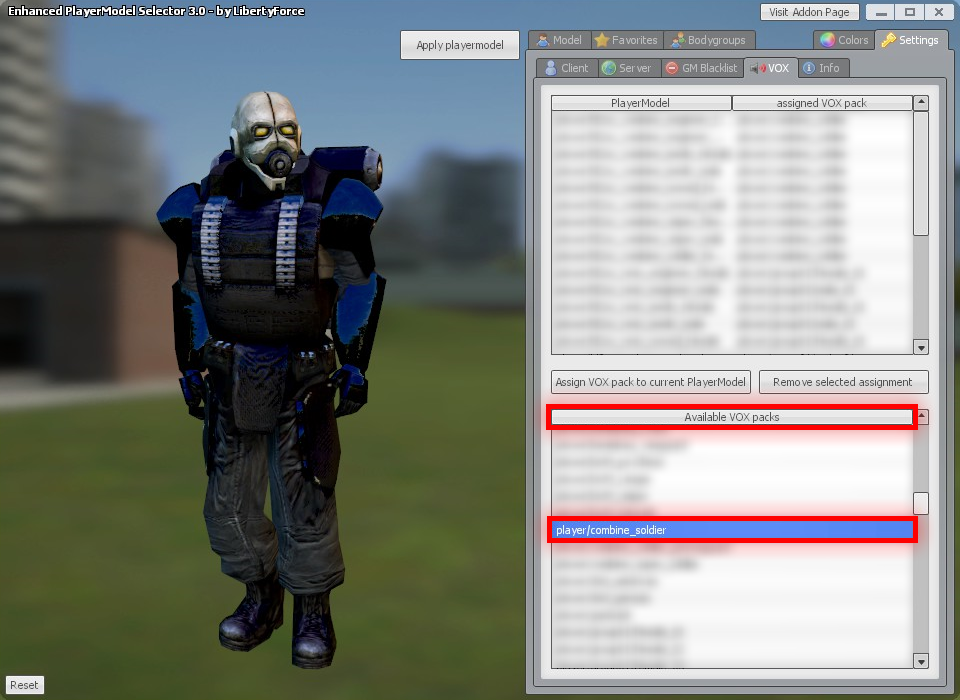This screenshot has width=960, height=700.
Task: Click the red blacklist icon on GM Blacklist
Action: [x=672, y=68]
